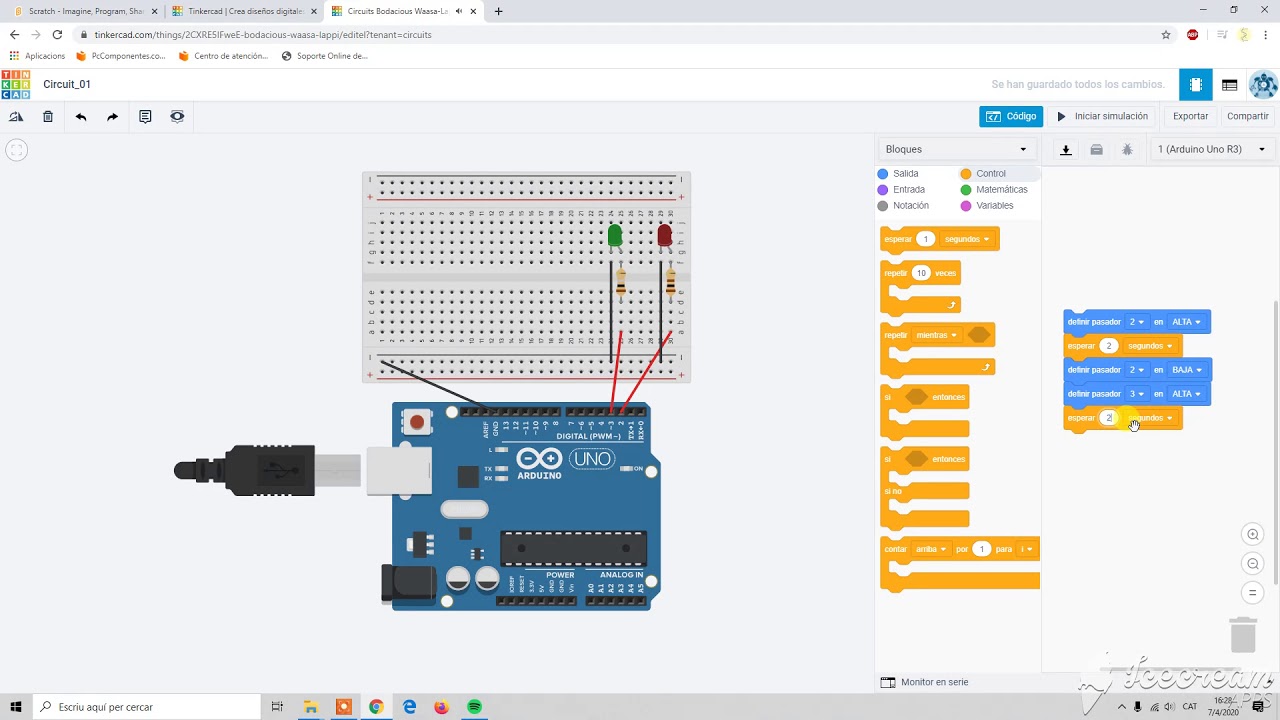Open the Aplicaciones bookmark
Viewport: 1280px width, 720px height.
click(x=37, y=56)
